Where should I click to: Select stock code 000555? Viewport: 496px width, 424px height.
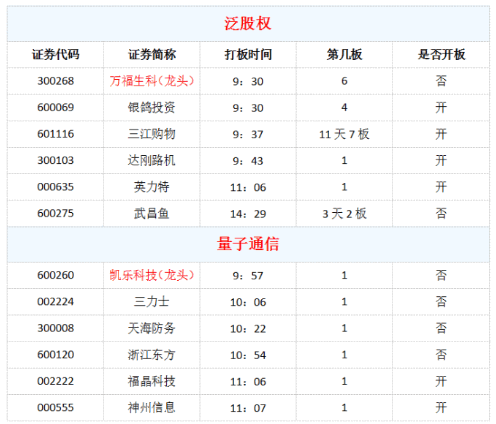(56, 408)
